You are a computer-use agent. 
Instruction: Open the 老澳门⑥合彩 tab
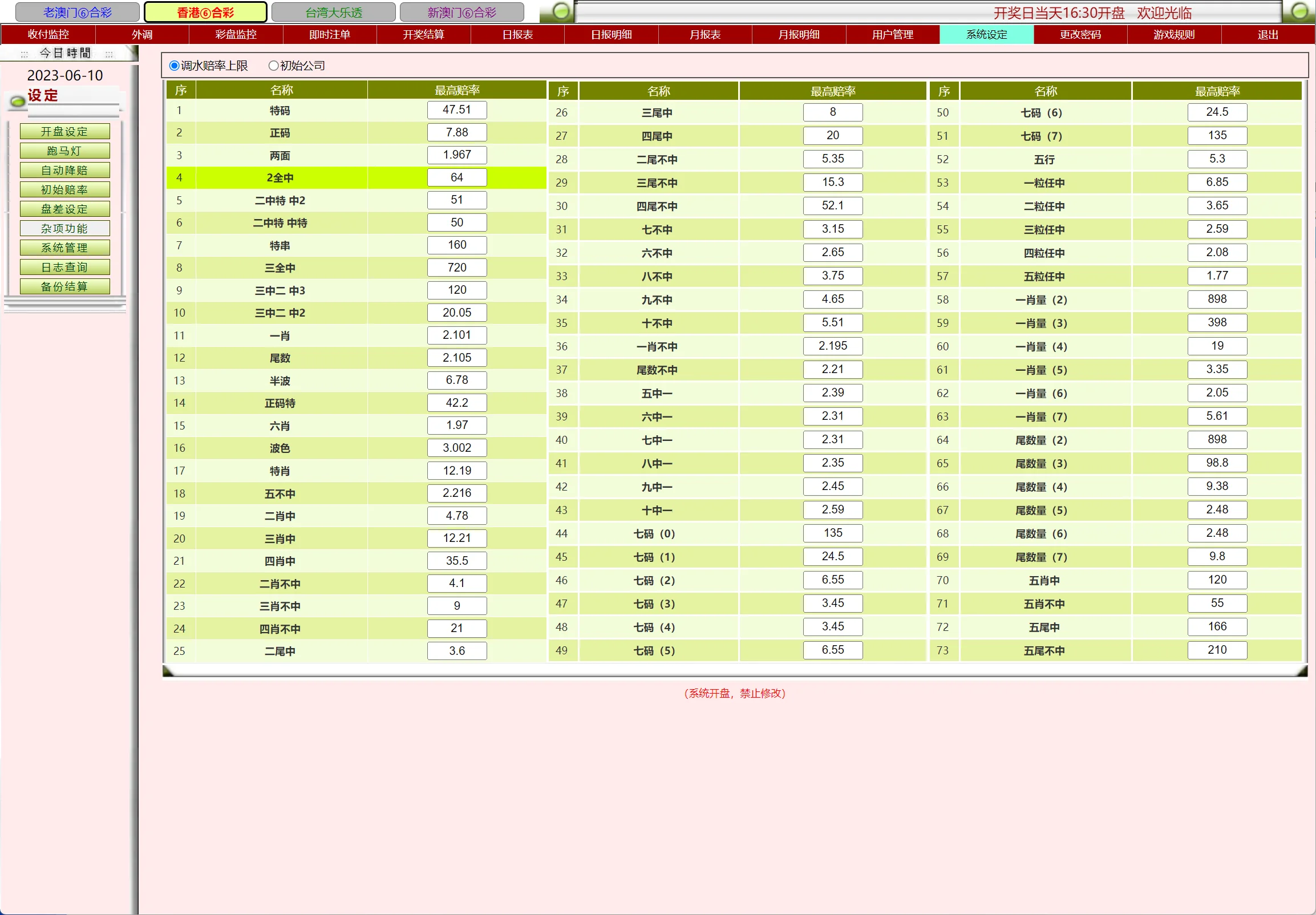click(x=78, y=12)
